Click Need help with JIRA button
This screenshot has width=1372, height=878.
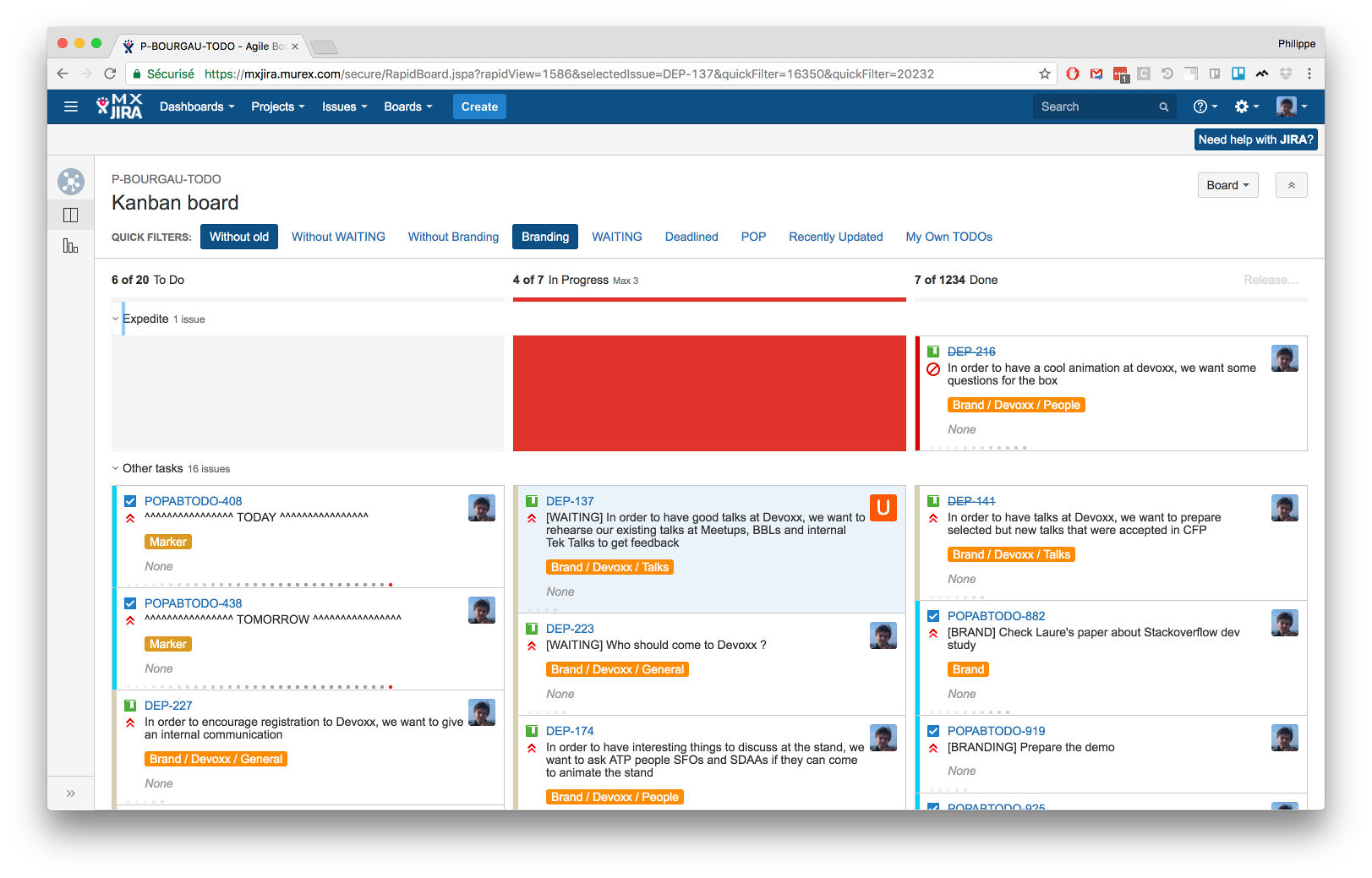[1256, 139]
